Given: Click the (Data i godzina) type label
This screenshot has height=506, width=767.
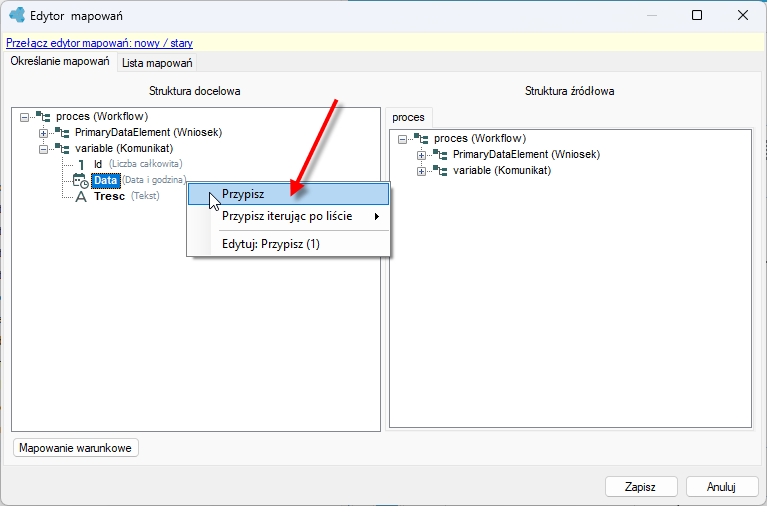Looking at the screenshot, I should [x=154, y=180].
